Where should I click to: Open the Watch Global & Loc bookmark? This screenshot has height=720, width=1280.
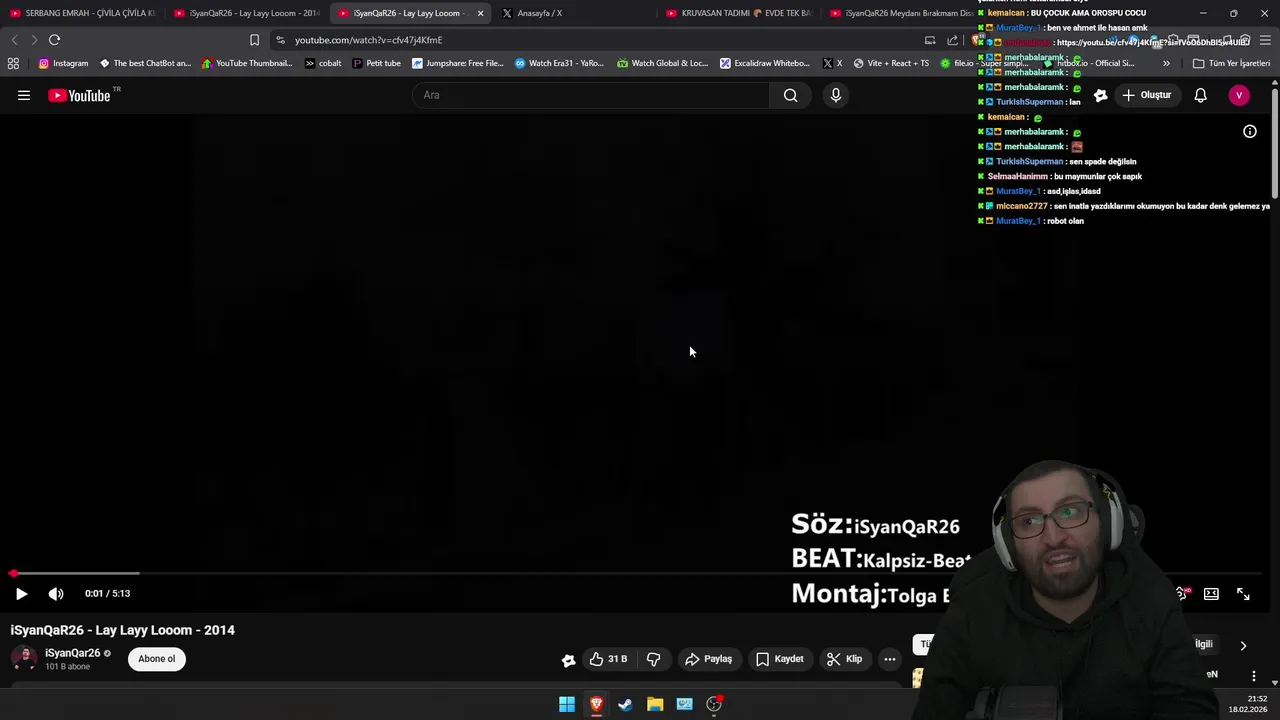[662, 63]
